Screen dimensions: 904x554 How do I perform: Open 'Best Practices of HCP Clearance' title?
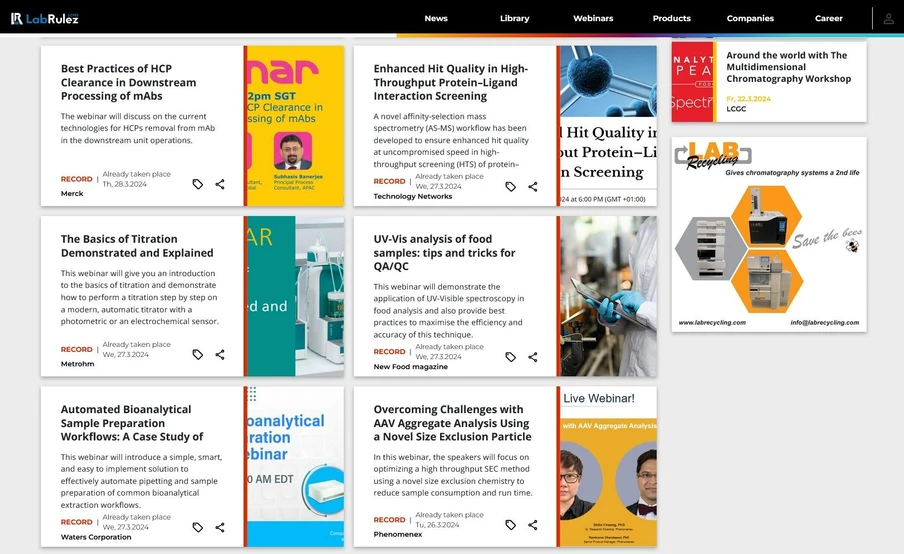(x=129, y=82)
